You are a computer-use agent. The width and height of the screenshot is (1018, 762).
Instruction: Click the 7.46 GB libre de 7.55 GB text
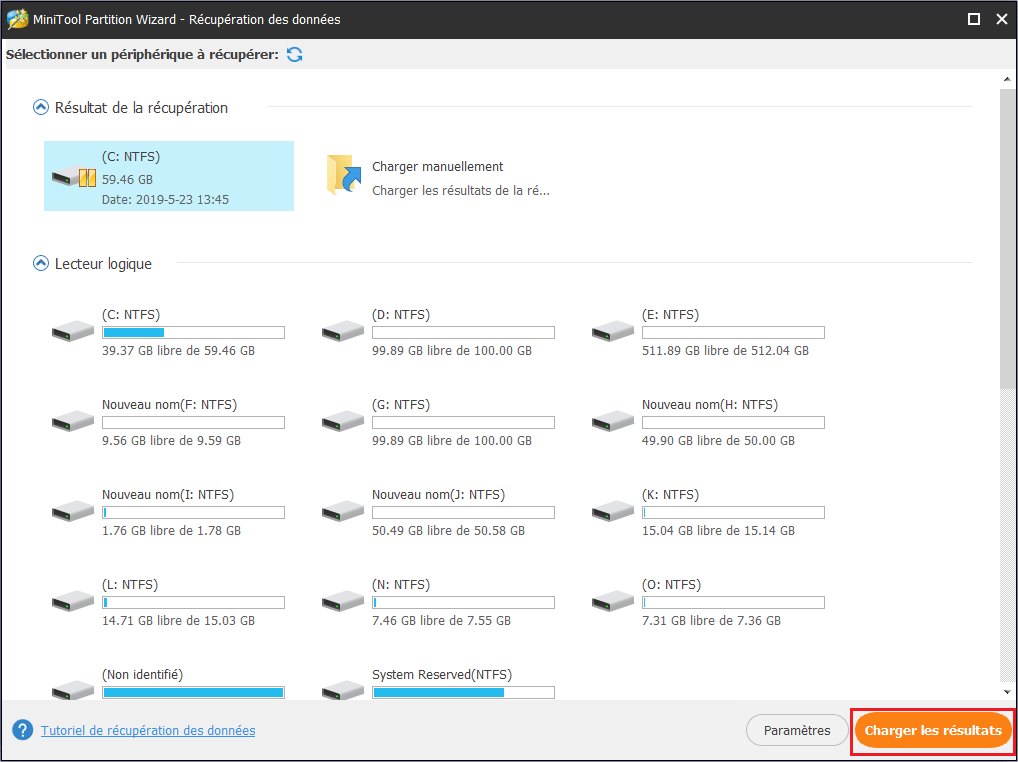tap(441, 621)
